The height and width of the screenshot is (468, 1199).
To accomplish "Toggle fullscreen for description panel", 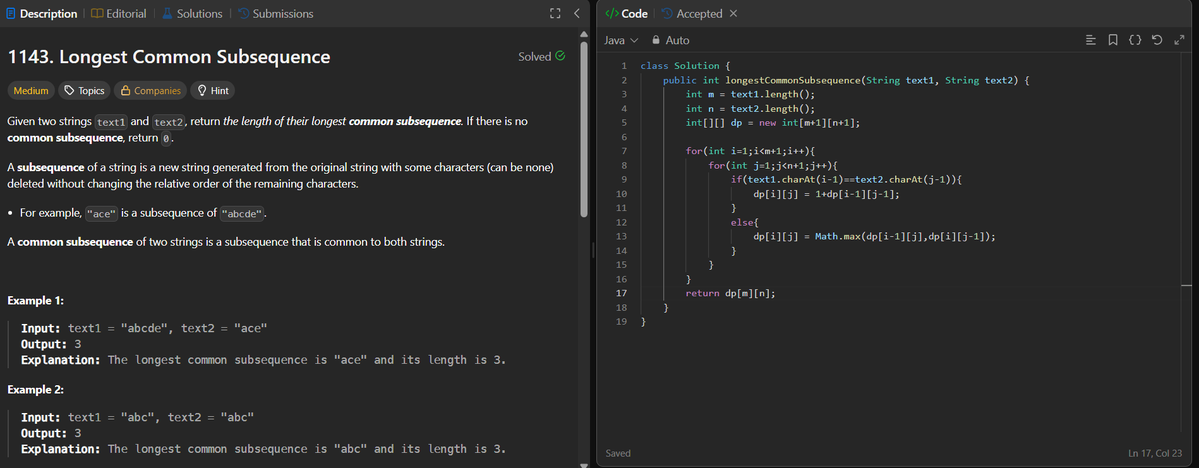I will point(555,14).
